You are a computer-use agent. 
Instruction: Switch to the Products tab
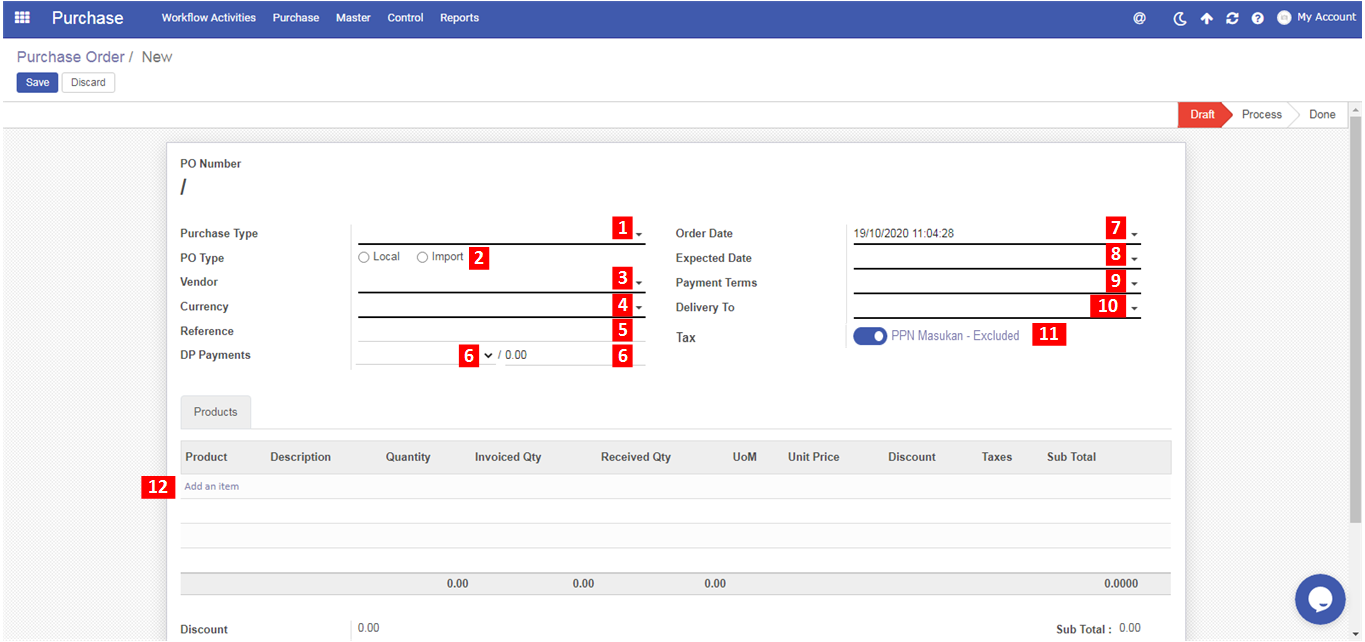click(215, 412)
